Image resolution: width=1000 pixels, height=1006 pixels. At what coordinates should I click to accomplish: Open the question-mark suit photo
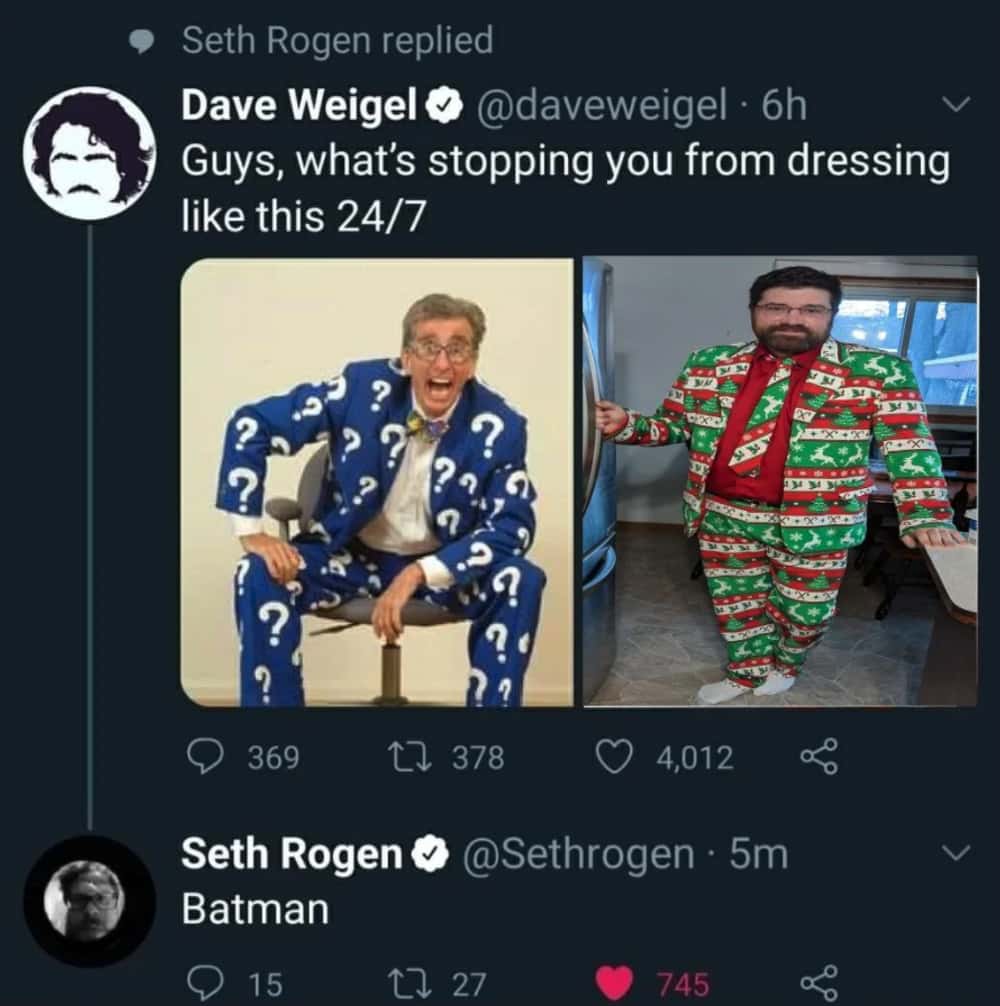click(x=377, y=482)
